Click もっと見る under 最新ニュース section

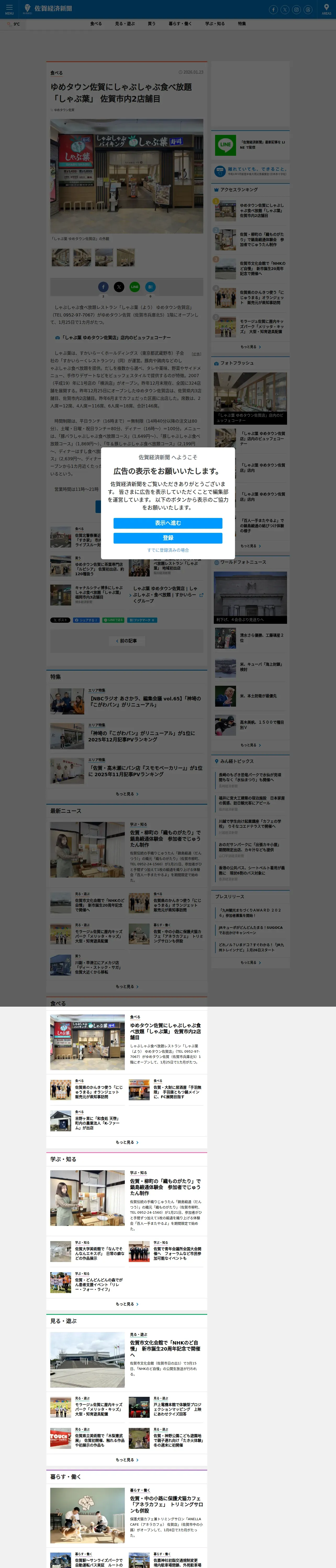click(127, 987)
